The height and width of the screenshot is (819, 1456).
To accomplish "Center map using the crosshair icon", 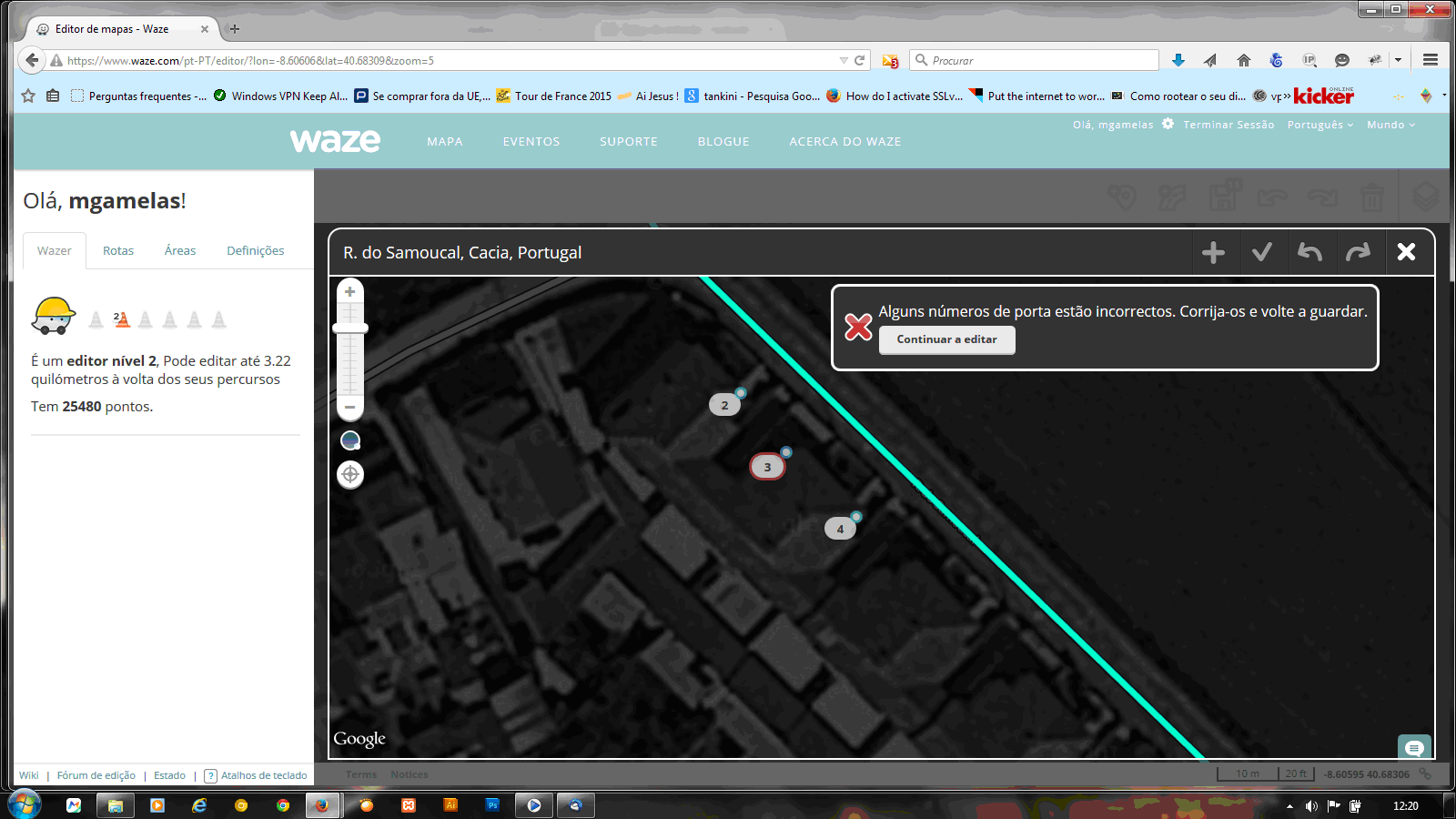I will [350, 474].
